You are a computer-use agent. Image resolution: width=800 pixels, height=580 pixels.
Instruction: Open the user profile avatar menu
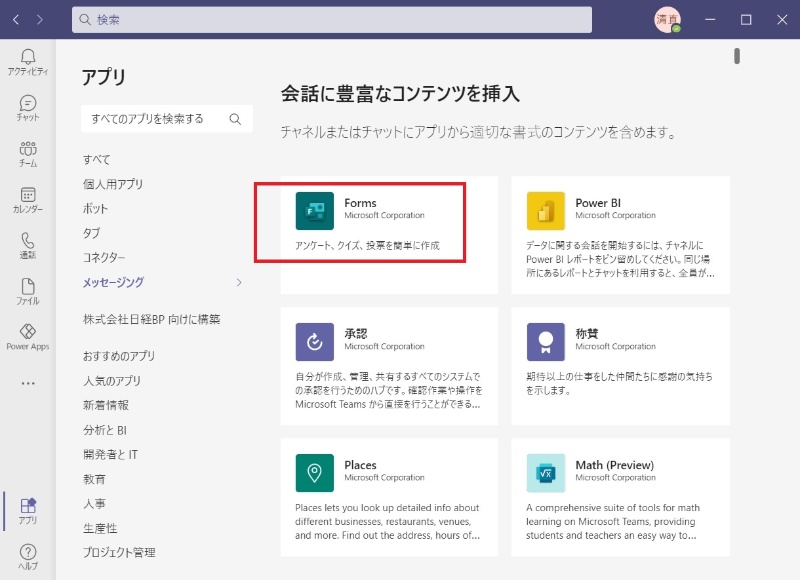coord(667,19)
